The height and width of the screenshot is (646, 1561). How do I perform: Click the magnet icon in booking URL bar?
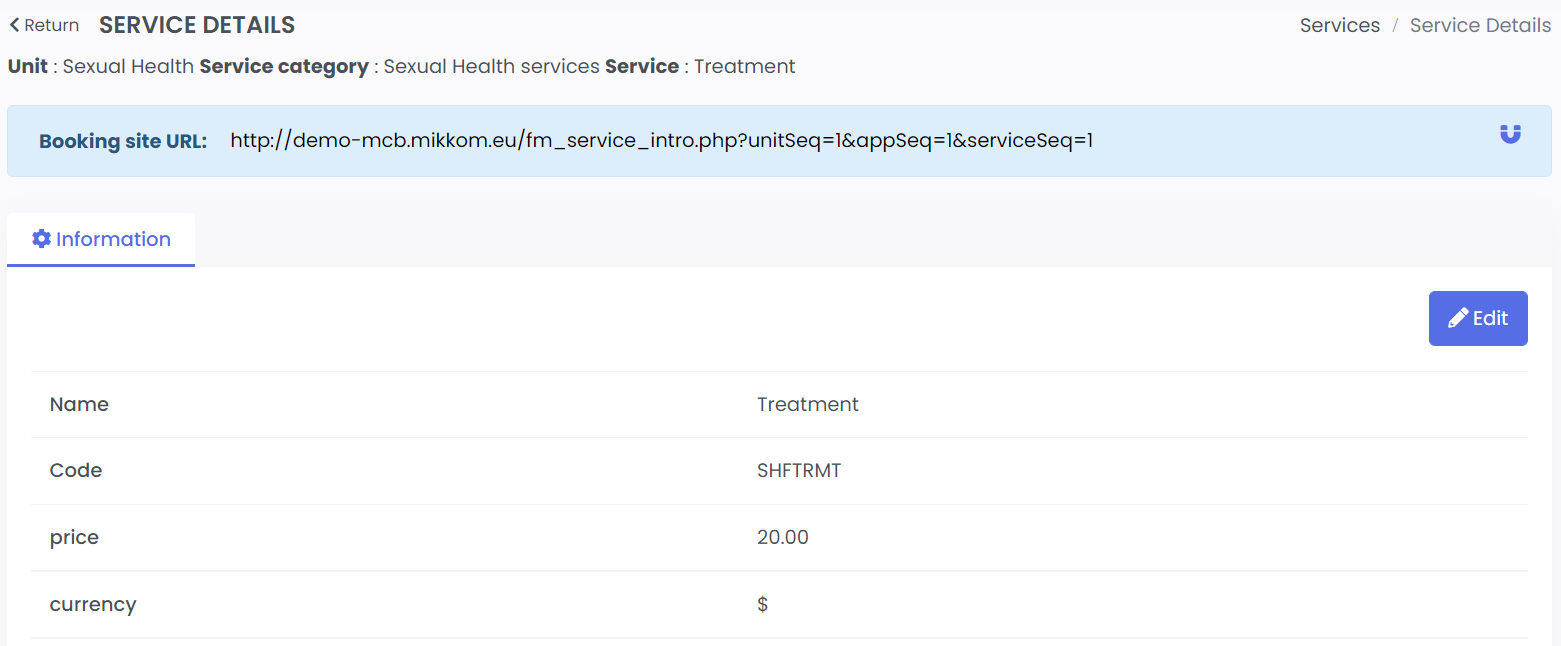pyautogui.click(x=1510, y=134)
